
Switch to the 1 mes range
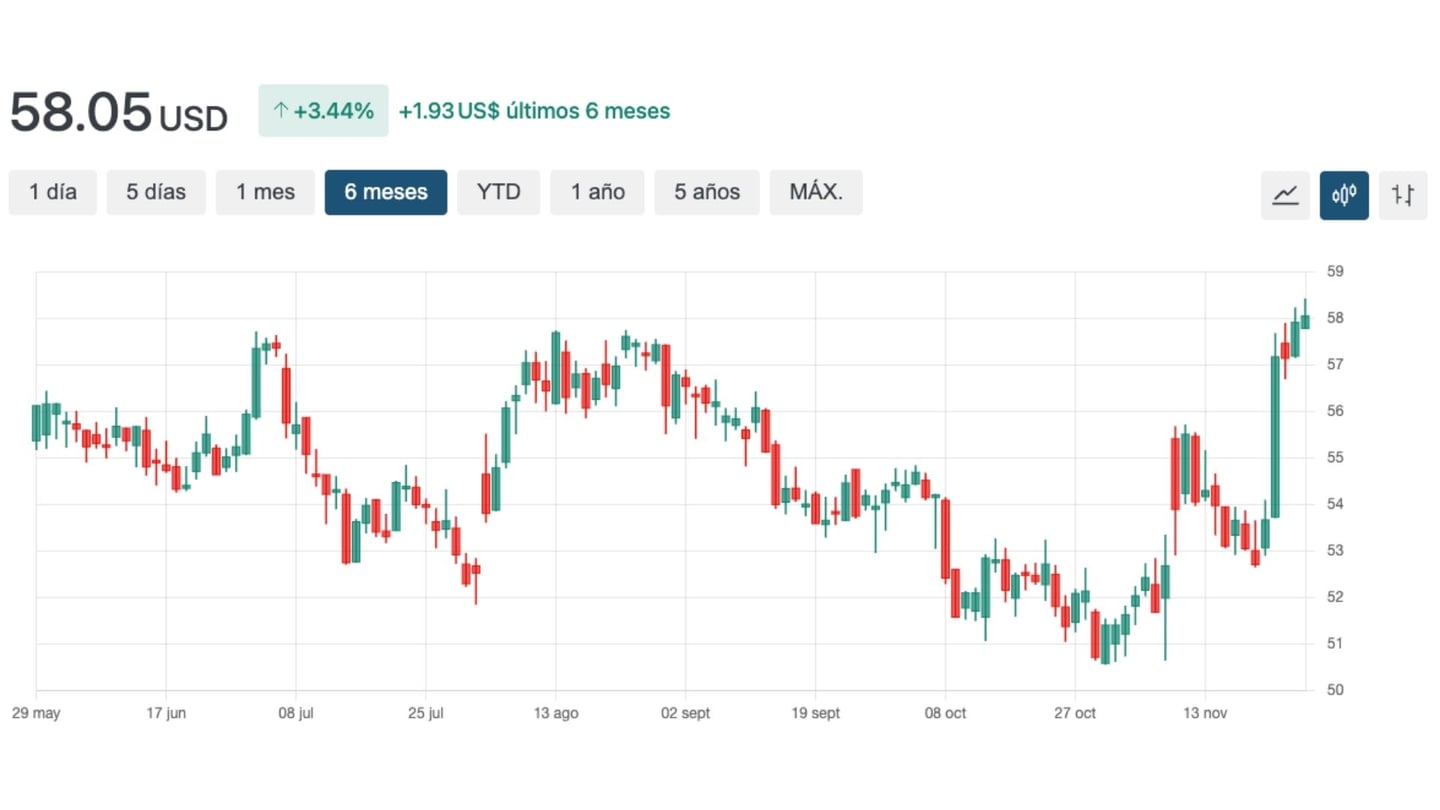click(265, 192)
